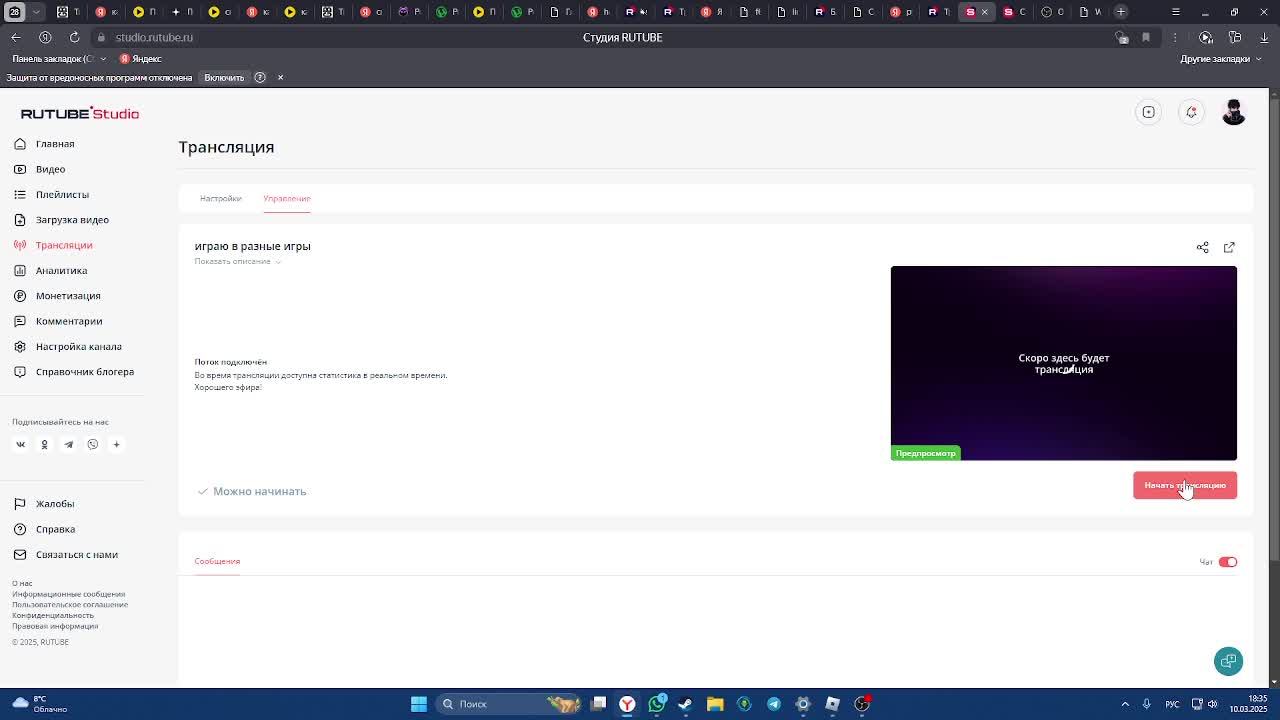The width and height of the screenshot is (1280, 720).
Task: Click the browser back arrow
Action: coord(16,37)
